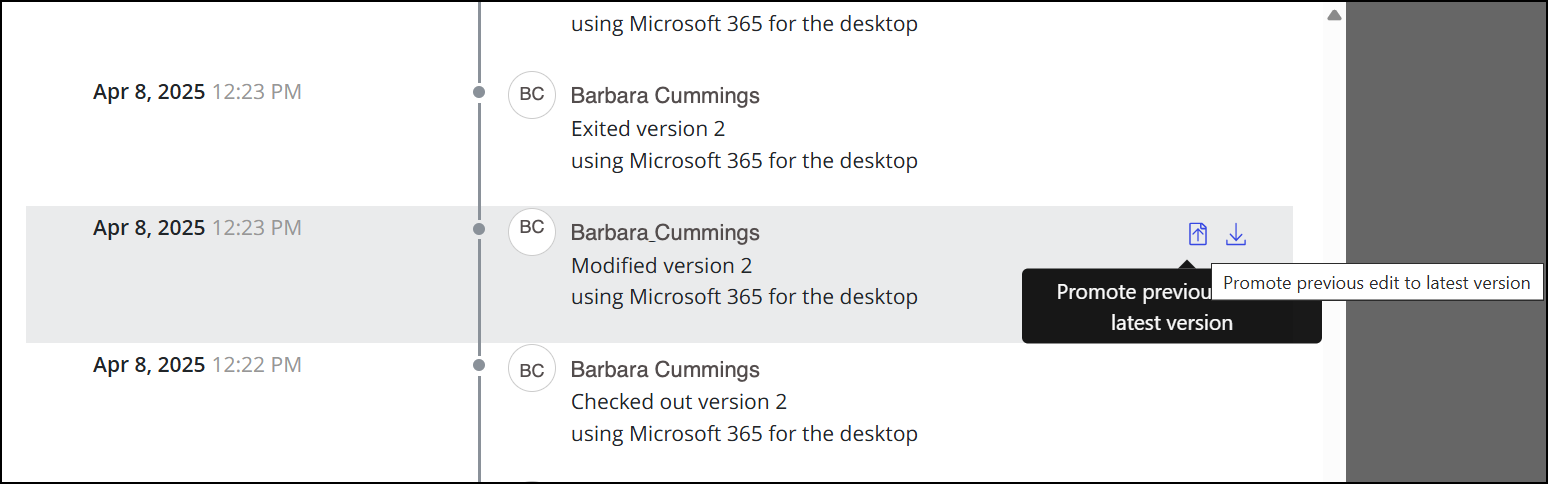
Task: Select timeline dot for Modified version 2
Action: coord(479,229)
